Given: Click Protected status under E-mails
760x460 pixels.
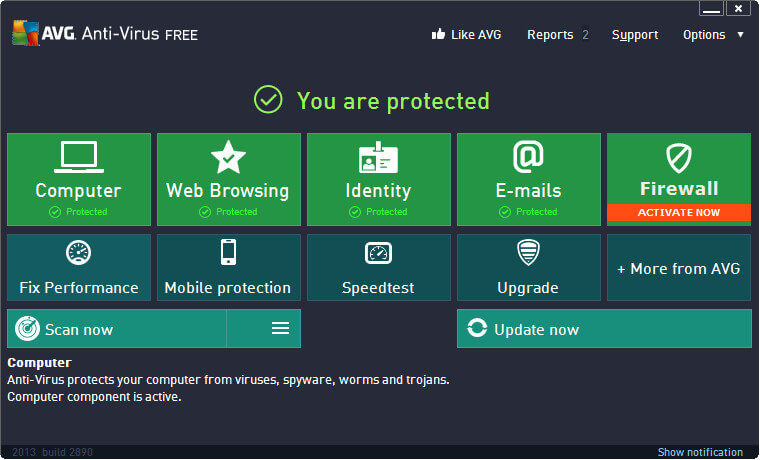Looking at the screenshot, I should [x=528, y=212].
